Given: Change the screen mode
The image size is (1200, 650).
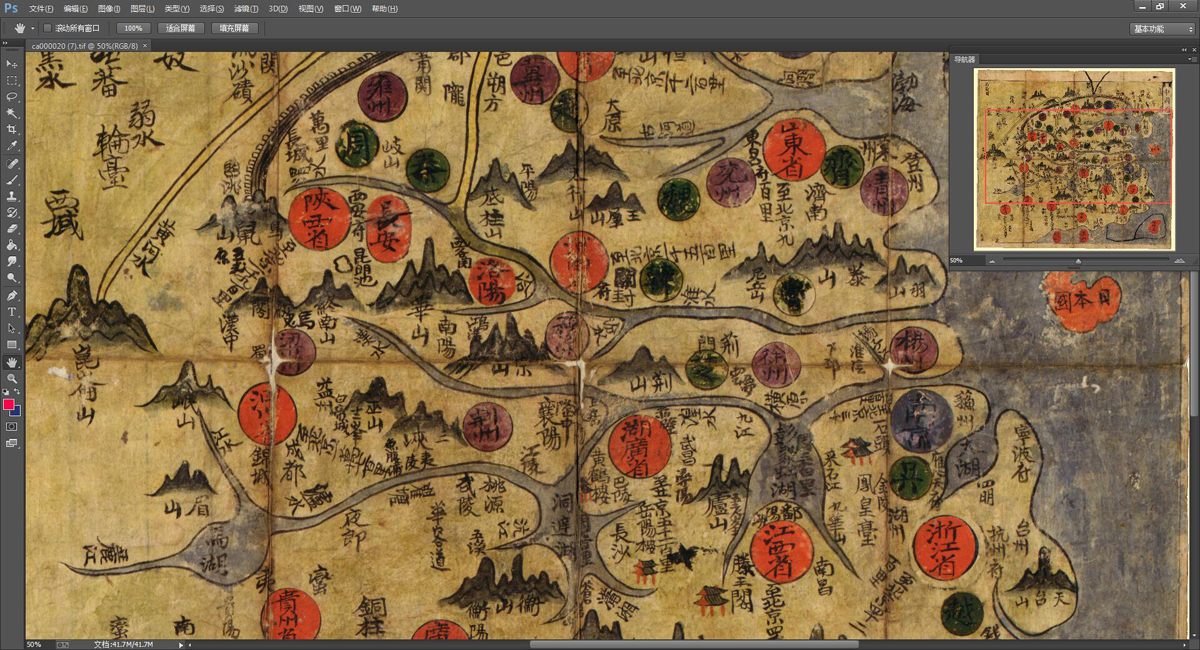Looking at the screenshot, I should [x=12, y=442].
